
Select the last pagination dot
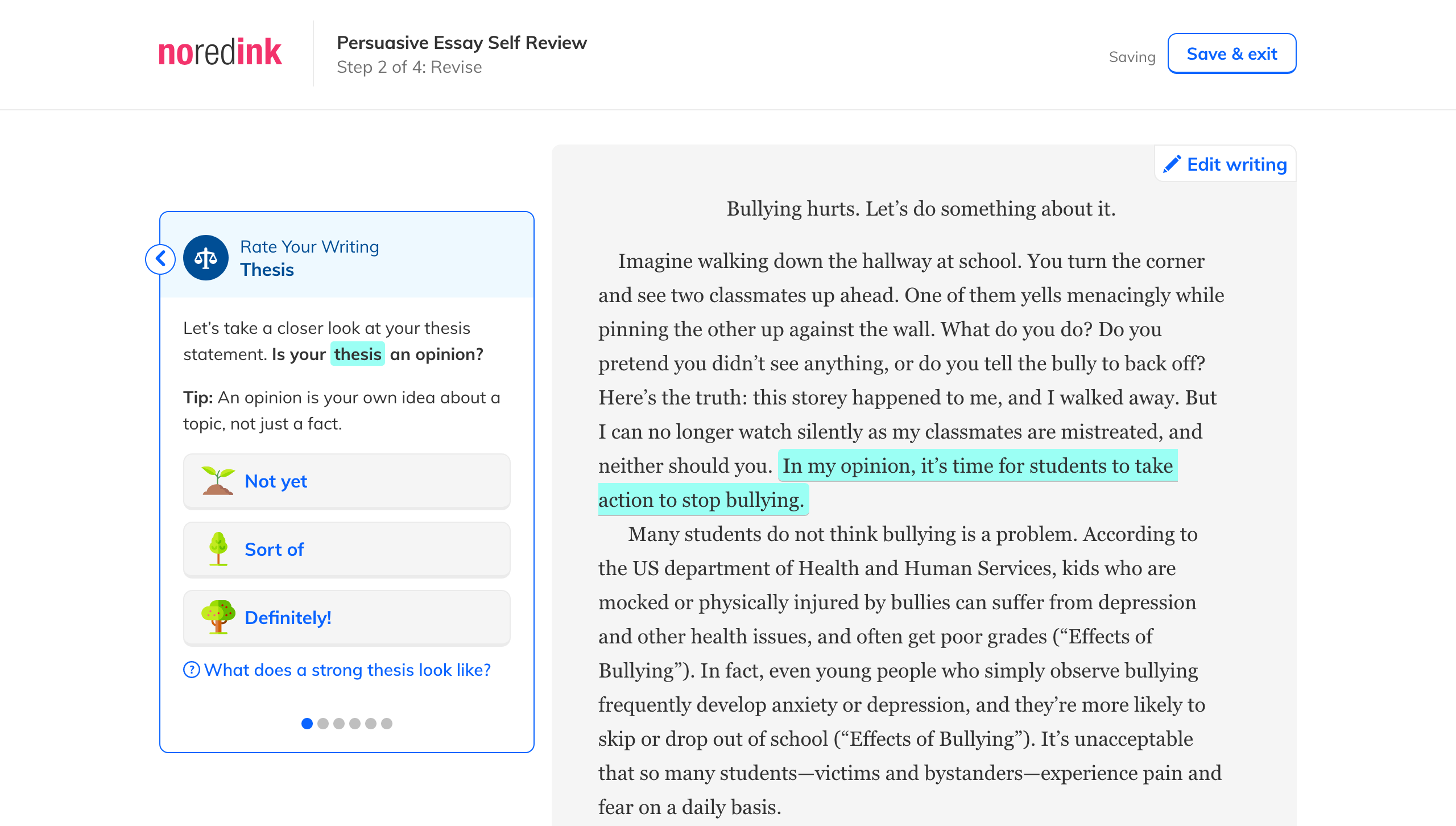(x=387, y=724)
